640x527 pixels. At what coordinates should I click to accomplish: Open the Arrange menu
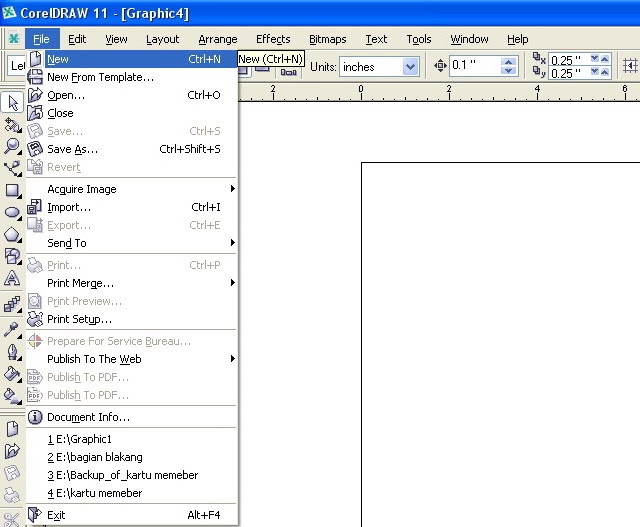click(218, 39)
